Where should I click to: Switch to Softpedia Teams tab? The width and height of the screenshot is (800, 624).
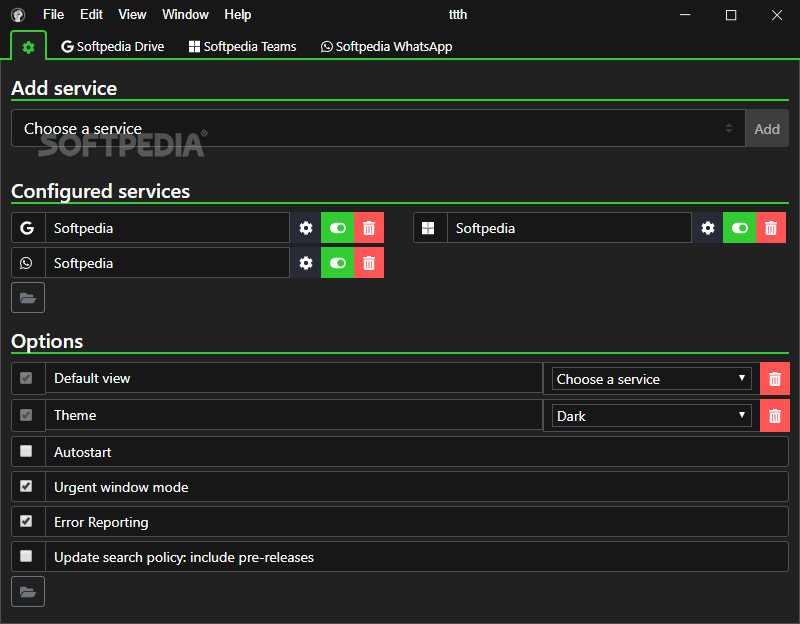pyautogui.click(x=242, y=46)
